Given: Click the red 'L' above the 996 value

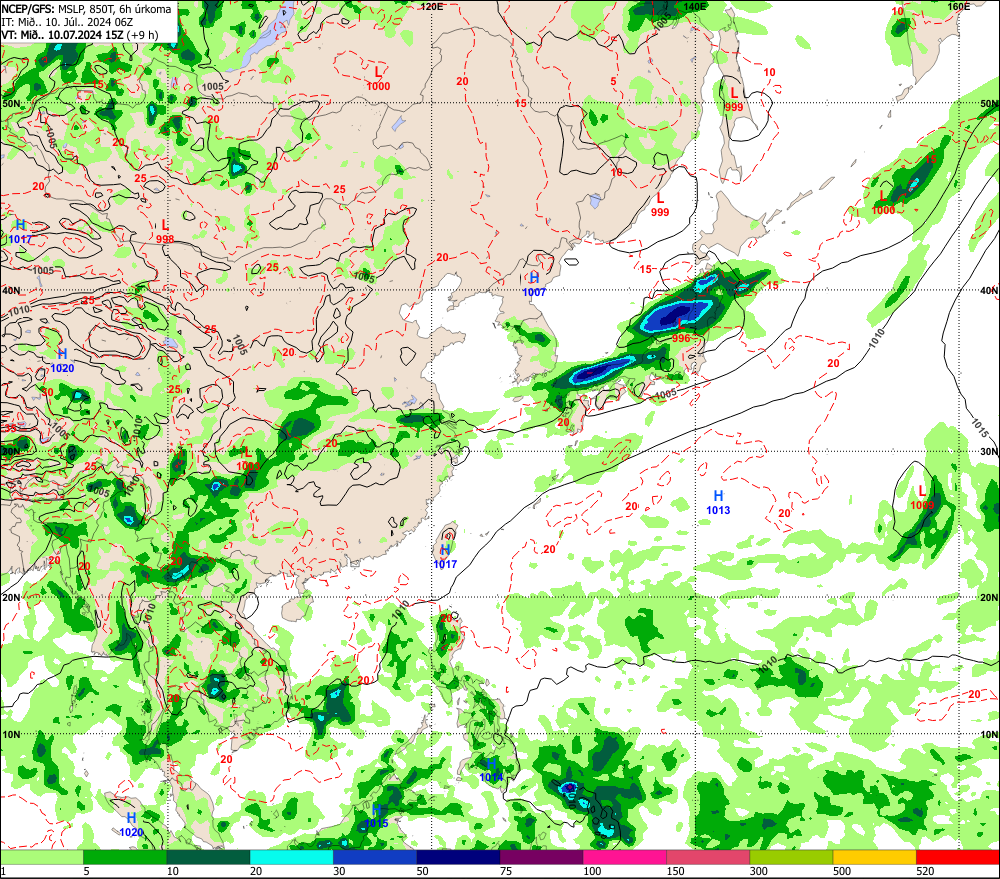Looking at the screenshot, I should pyautogui.click(x=681, y=324).
